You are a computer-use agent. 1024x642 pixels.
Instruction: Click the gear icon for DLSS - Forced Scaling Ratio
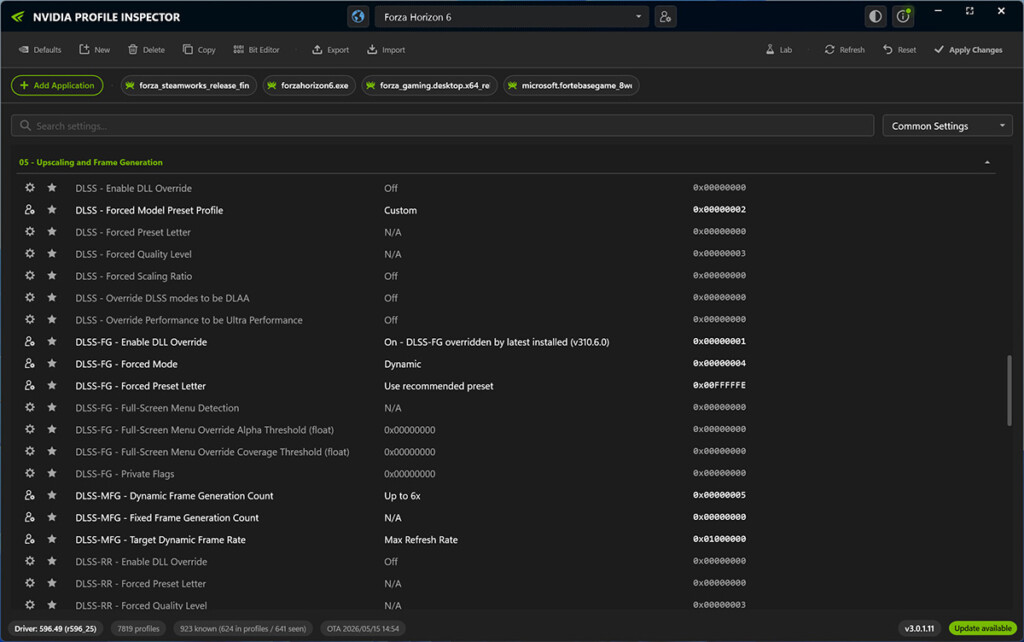pyautogui.click(x=29, y=276)
